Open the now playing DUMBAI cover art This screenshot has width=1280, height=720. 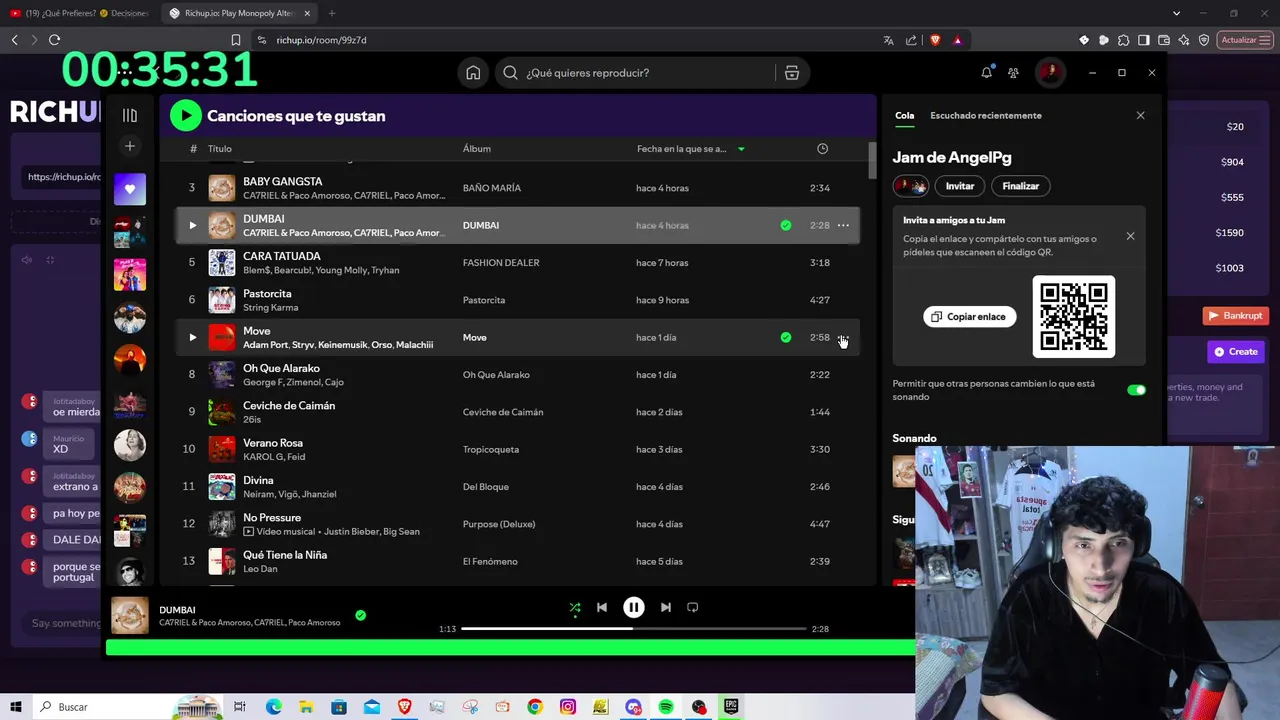click(129, 615)
